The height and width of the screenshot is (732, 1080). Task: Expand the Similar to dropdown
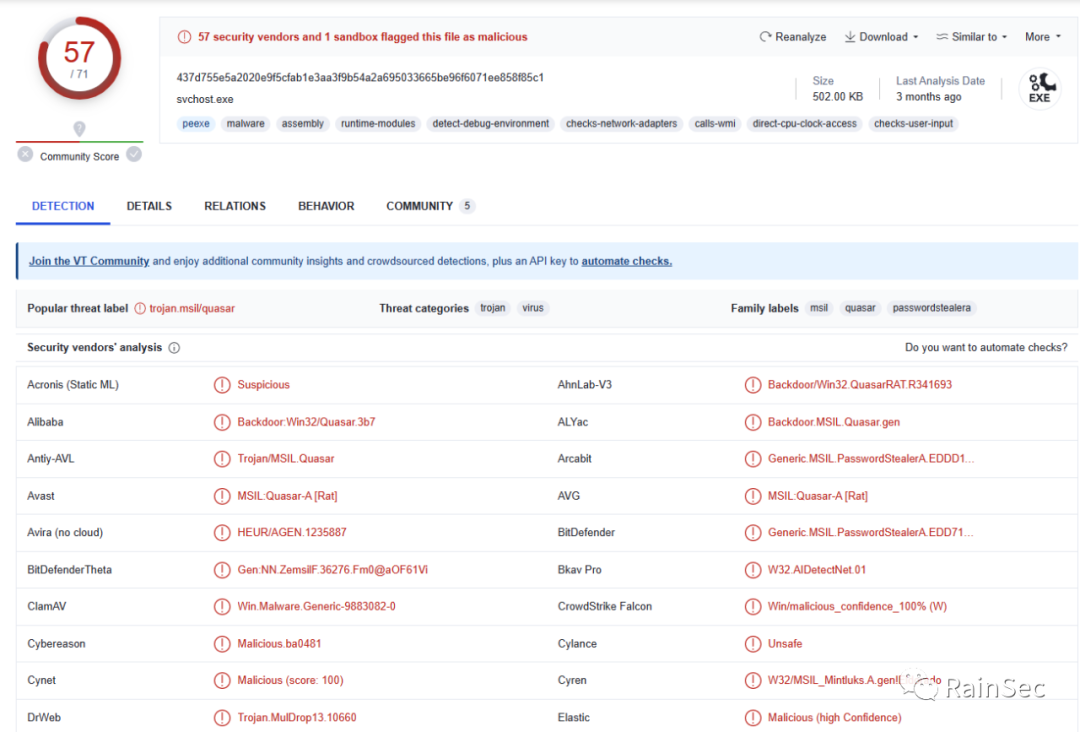pyautogui.click(x=971, y=36)
